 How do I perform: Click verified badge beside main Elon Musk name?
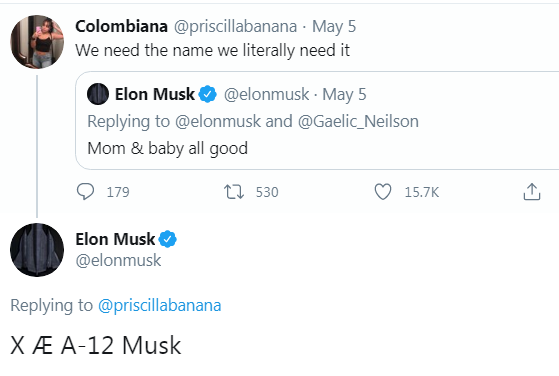(168, 239)
